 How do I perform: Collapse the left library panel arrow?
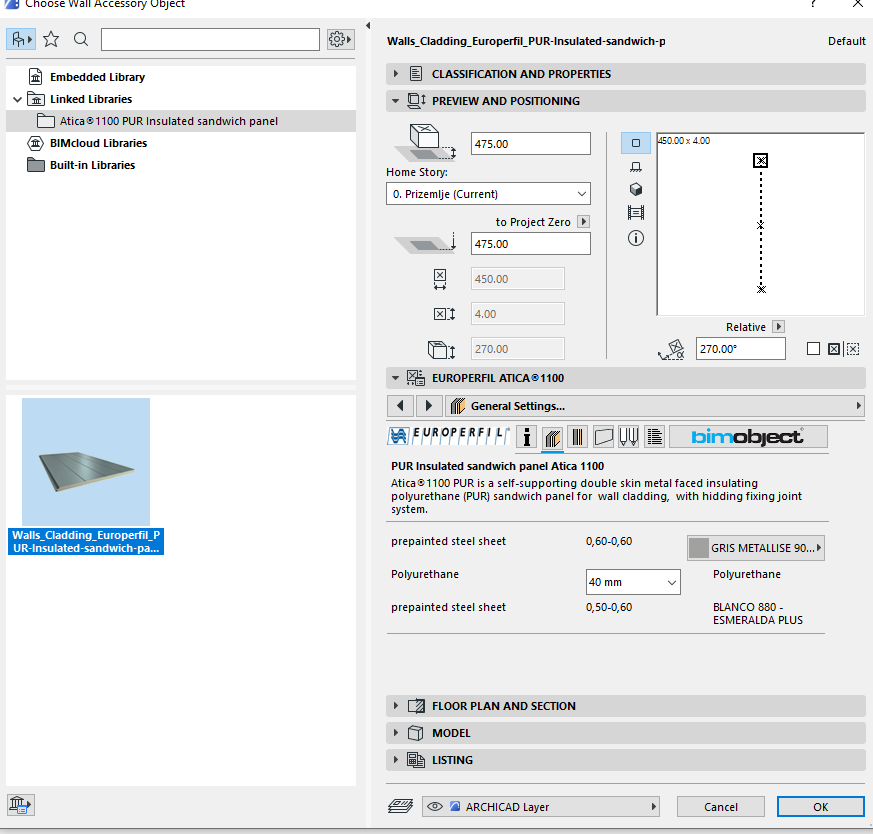368,26
